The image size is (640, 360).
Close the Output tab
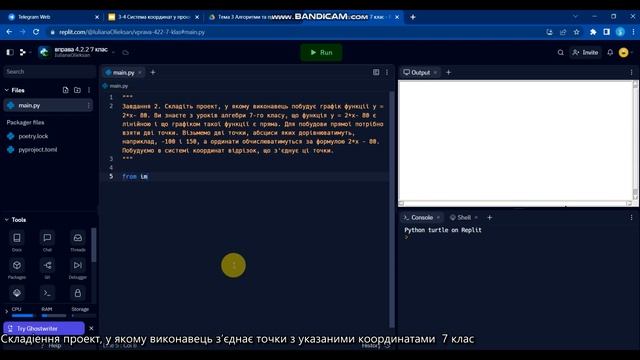(436, 72)
